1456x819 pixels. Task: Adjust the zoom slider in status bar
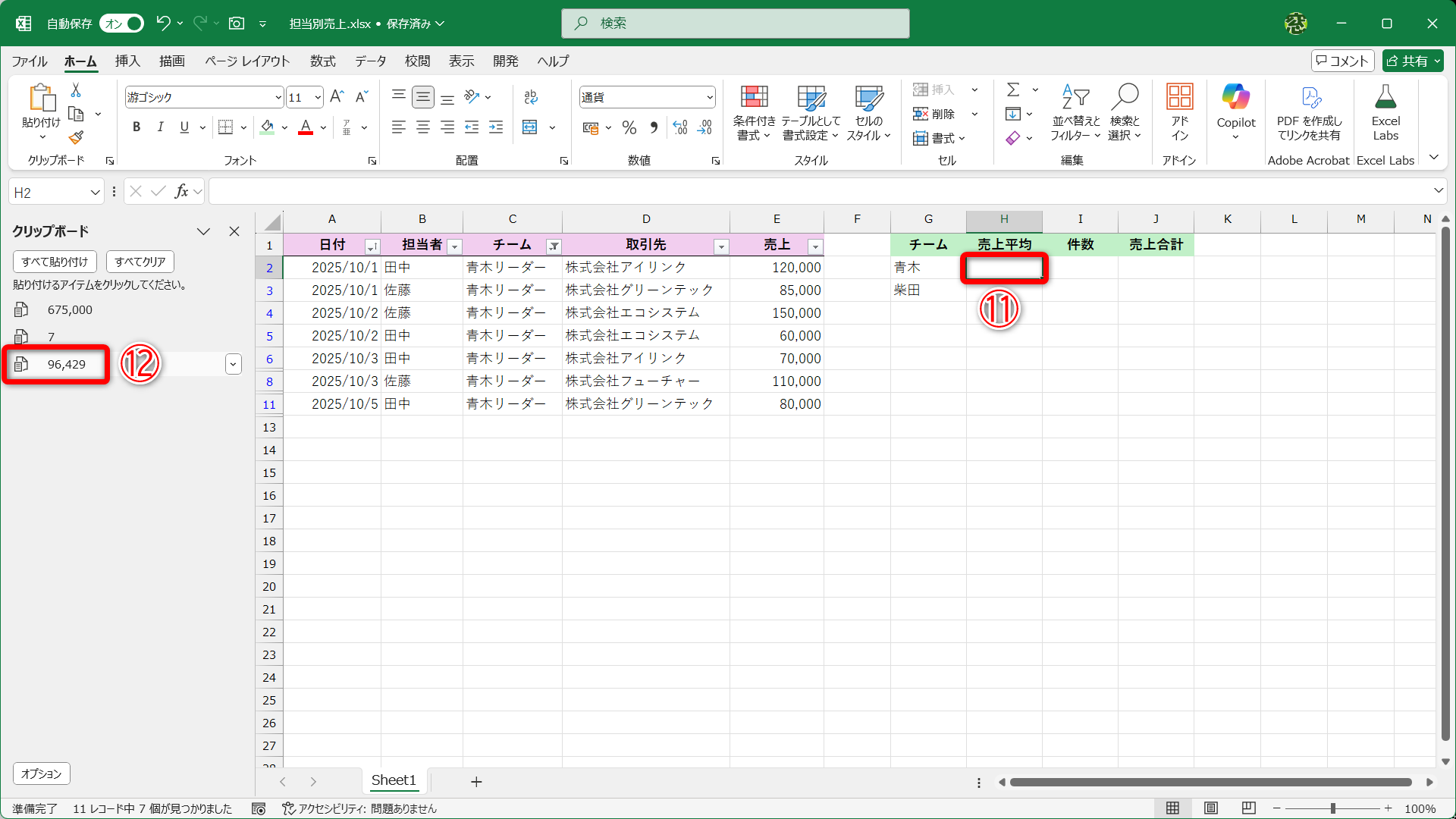tap(1332, 808)
